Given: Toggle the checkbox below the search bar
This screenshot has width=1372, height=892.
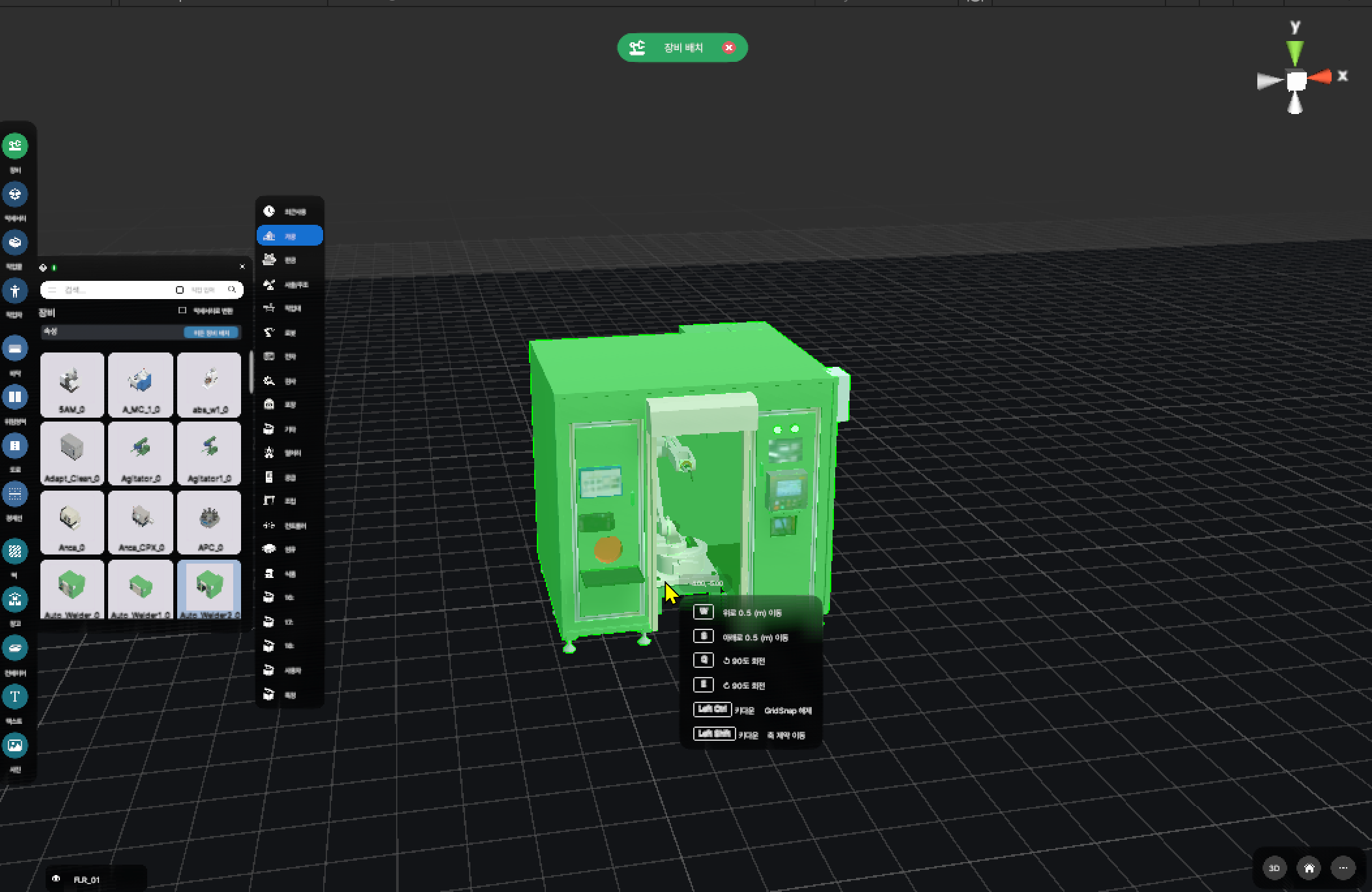Looking at the screenshot, I should pos(182,311).
